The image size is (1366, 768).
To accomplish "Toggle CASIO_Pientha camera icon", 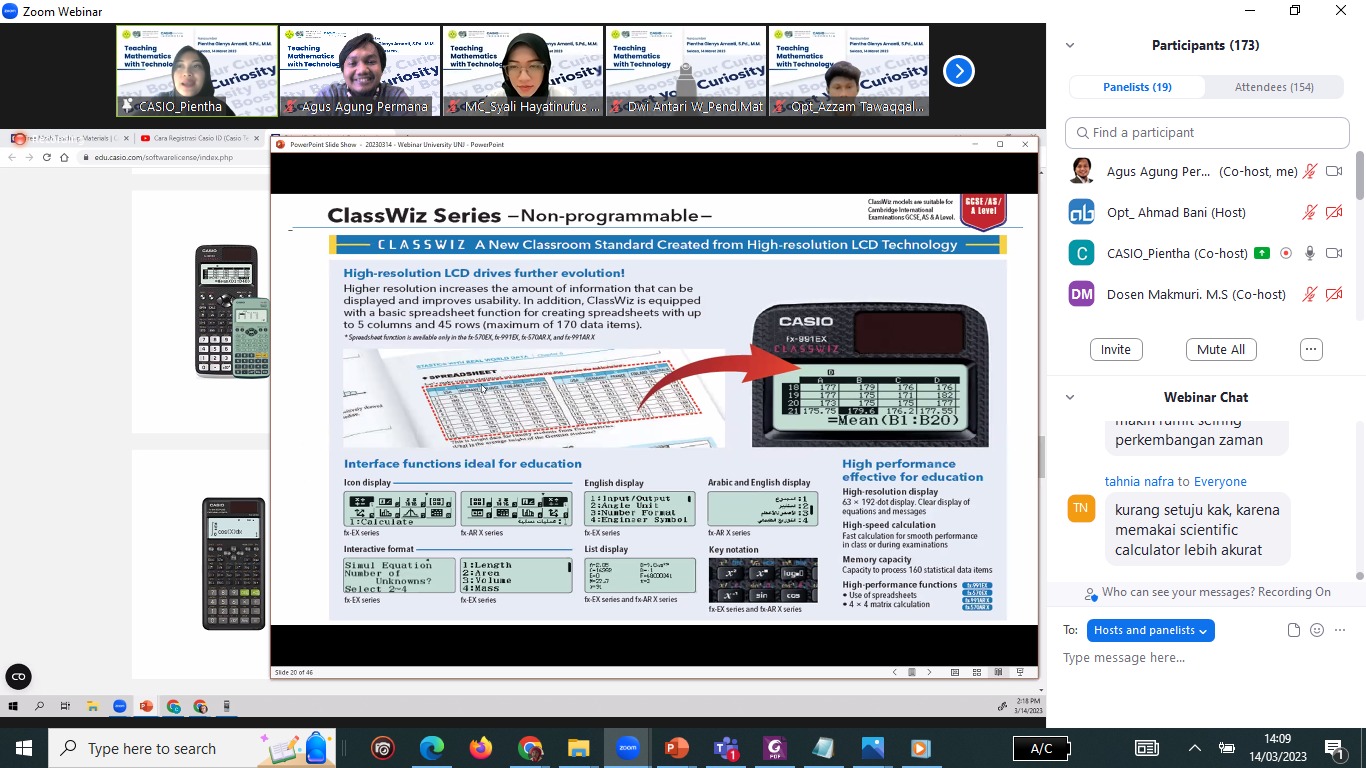I will tap(1334, 253).
